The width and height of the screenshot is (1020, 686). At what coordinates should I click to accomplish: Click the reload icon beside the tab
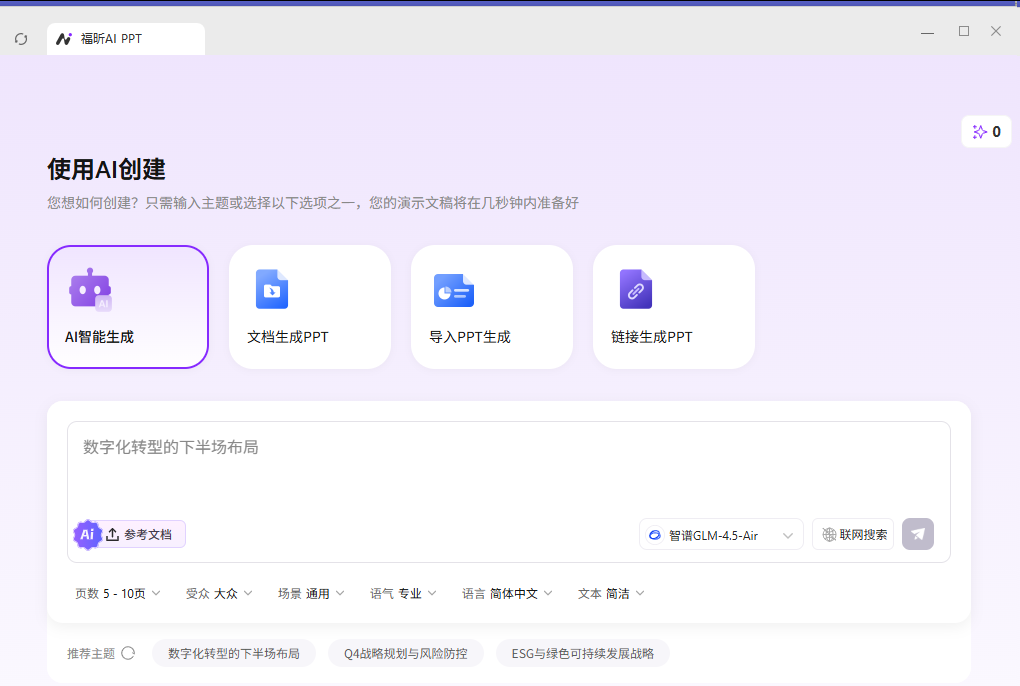pos(21,39)
